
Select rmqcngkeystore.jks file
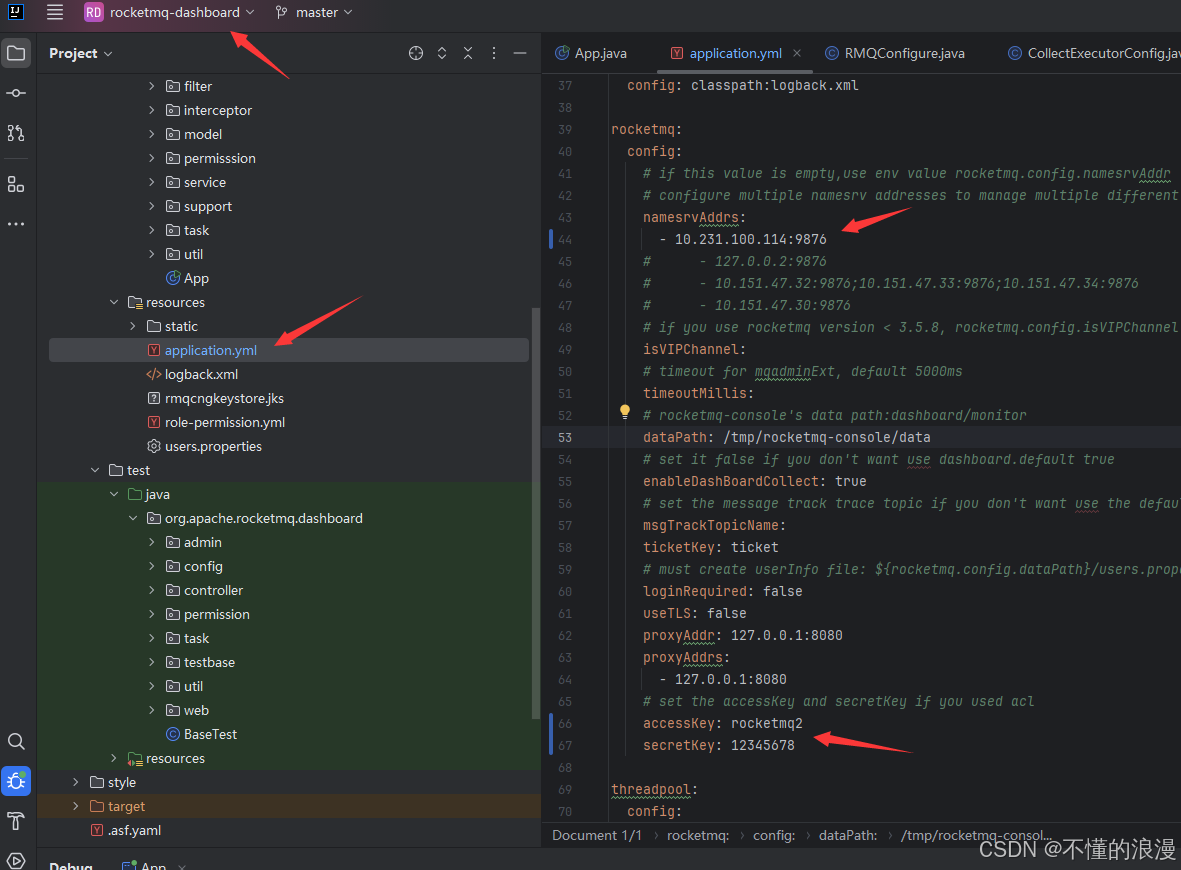click(x=215, y=398)
